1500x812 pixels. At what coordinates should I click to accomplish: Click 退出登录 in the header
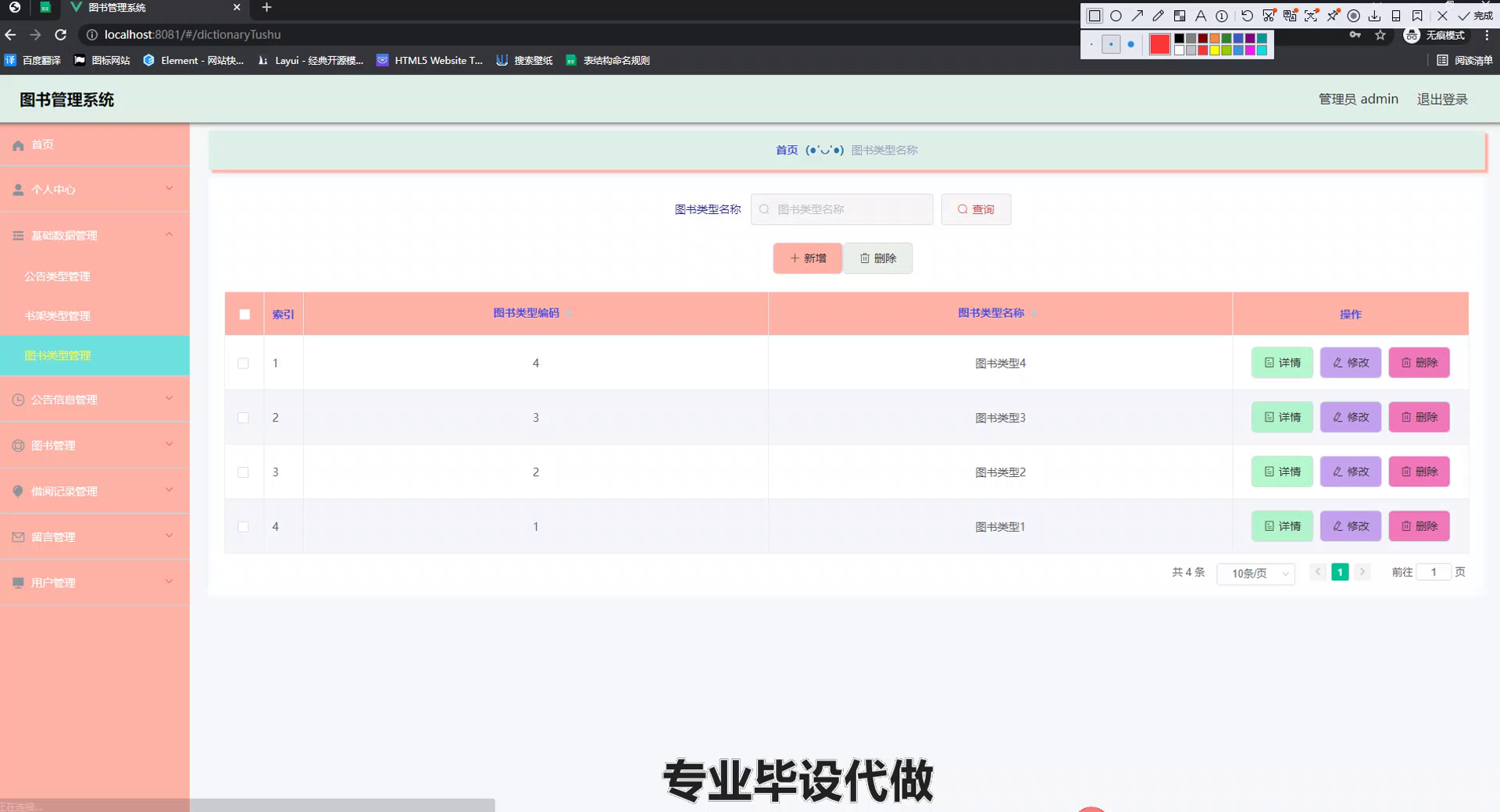1442,99
